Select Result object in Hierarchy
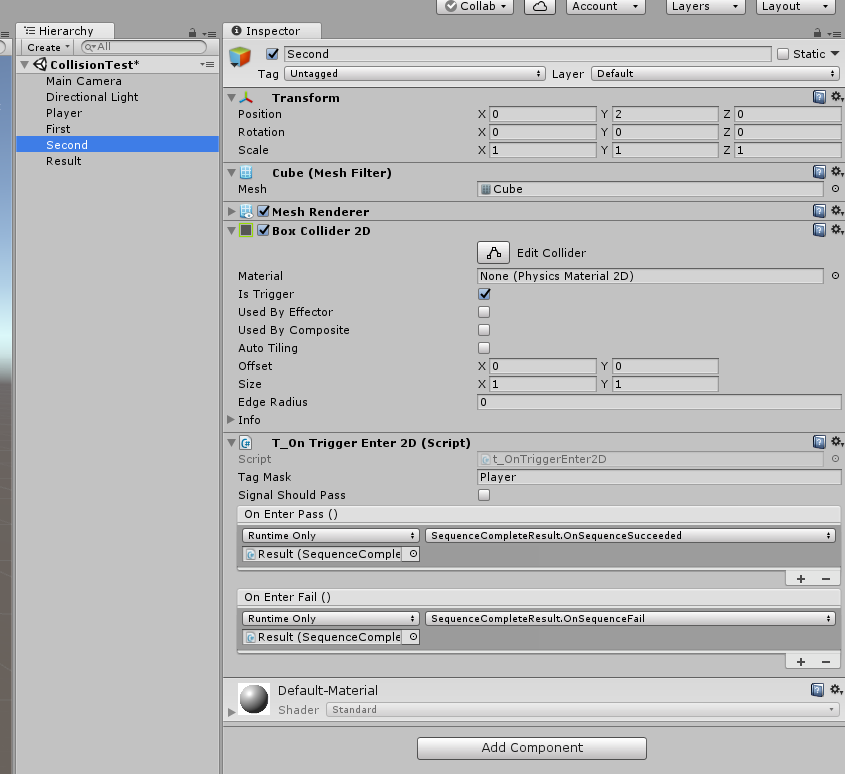Screen dimensions: 845x774 click(x=117, y=161)
